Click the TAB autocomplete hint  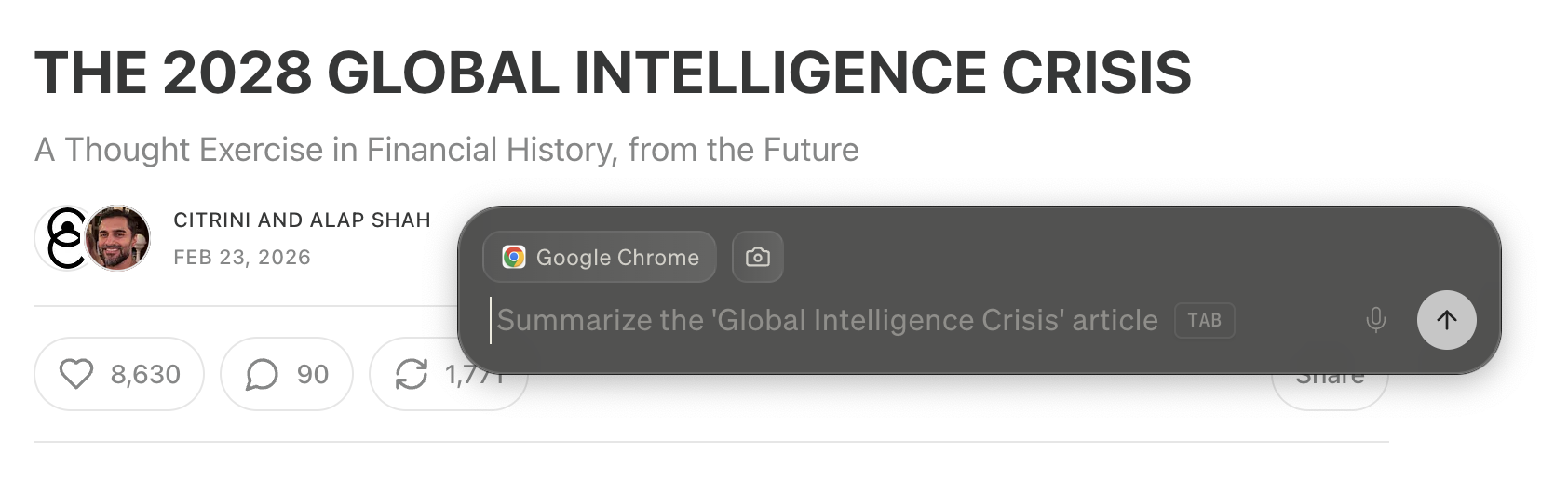(1204, 320)
